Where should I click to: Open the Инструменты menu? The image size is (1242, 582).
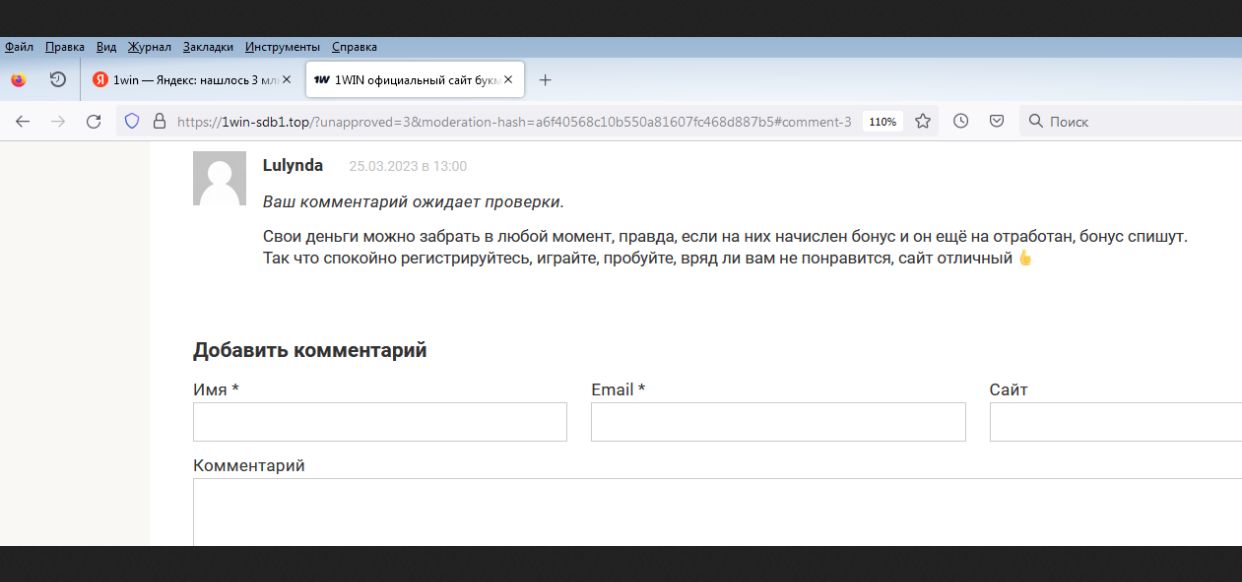click(x=282, y=47)
